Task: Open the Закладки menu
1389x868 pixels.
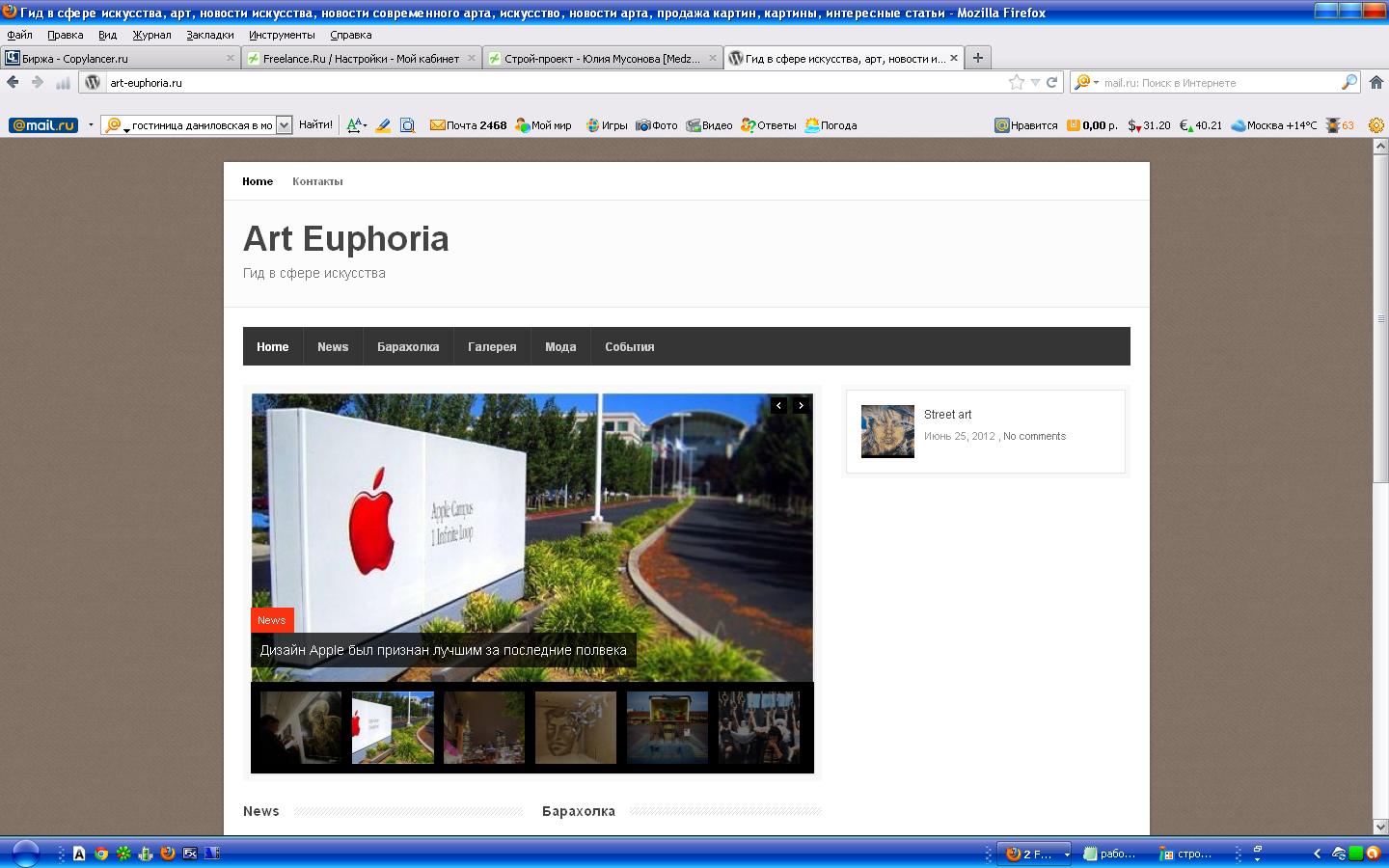Action: point(210,35)
